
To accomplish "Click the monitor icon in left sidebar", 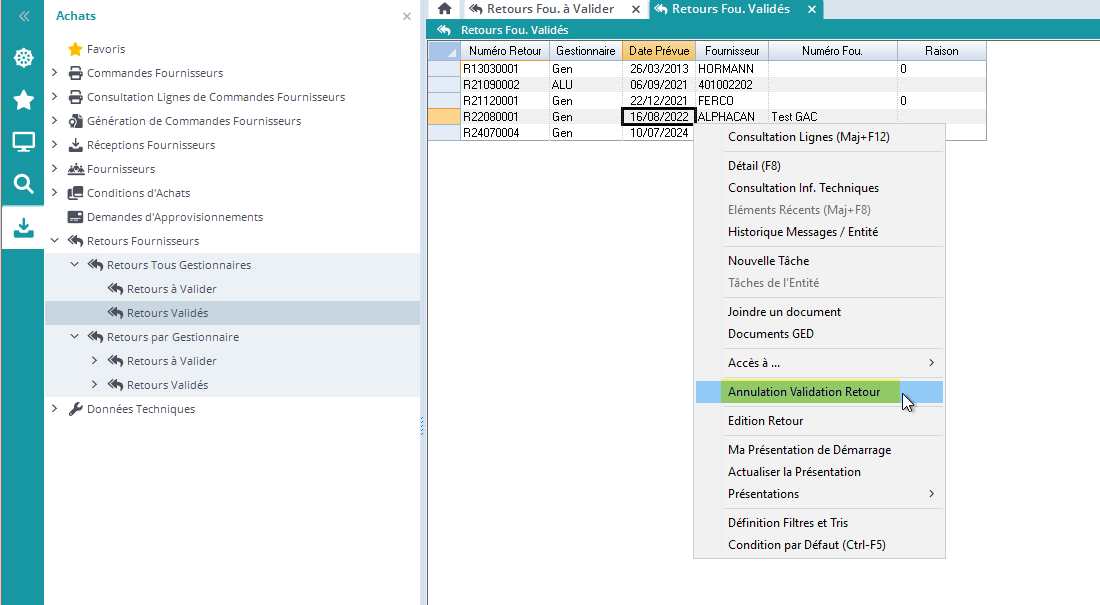I will click(23, 142).
